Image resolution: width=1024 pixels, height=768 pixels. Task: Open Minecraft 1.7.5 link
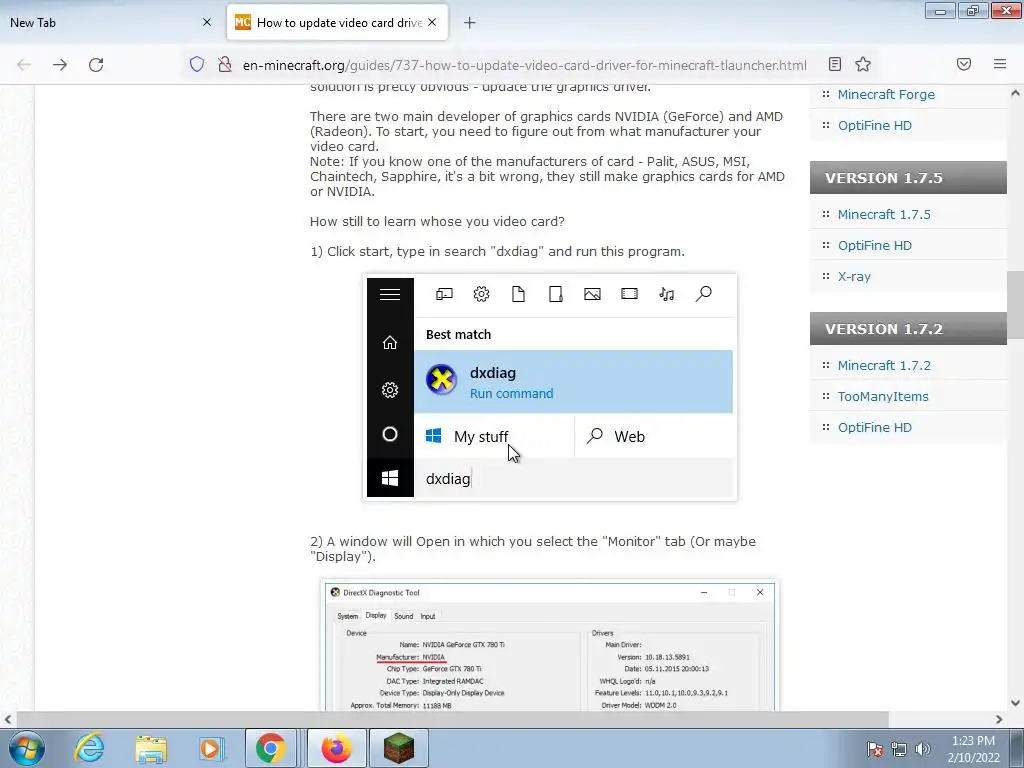[x=884, y=214]
